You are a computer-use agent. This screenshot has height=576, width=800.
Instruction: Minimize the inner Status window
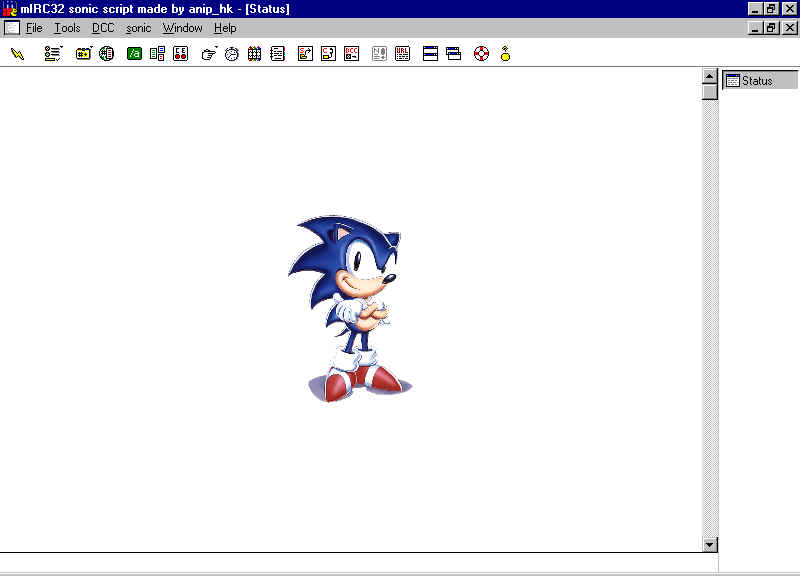[755, 28]
